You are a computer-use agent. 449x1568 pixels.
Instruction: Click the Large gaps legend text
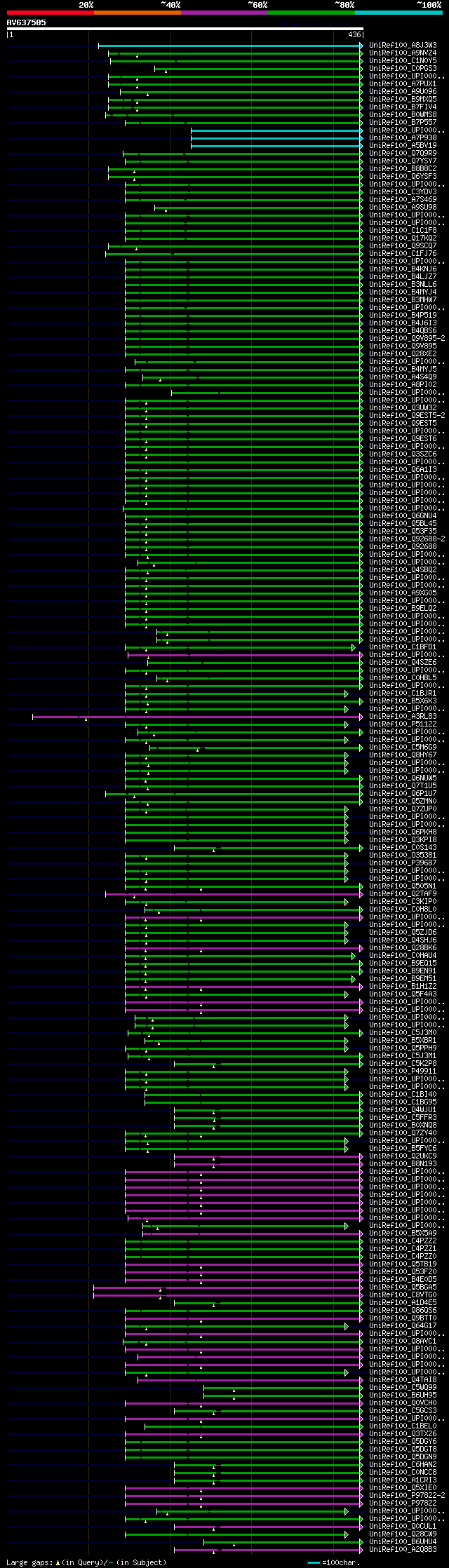[x=86, y=1562]
